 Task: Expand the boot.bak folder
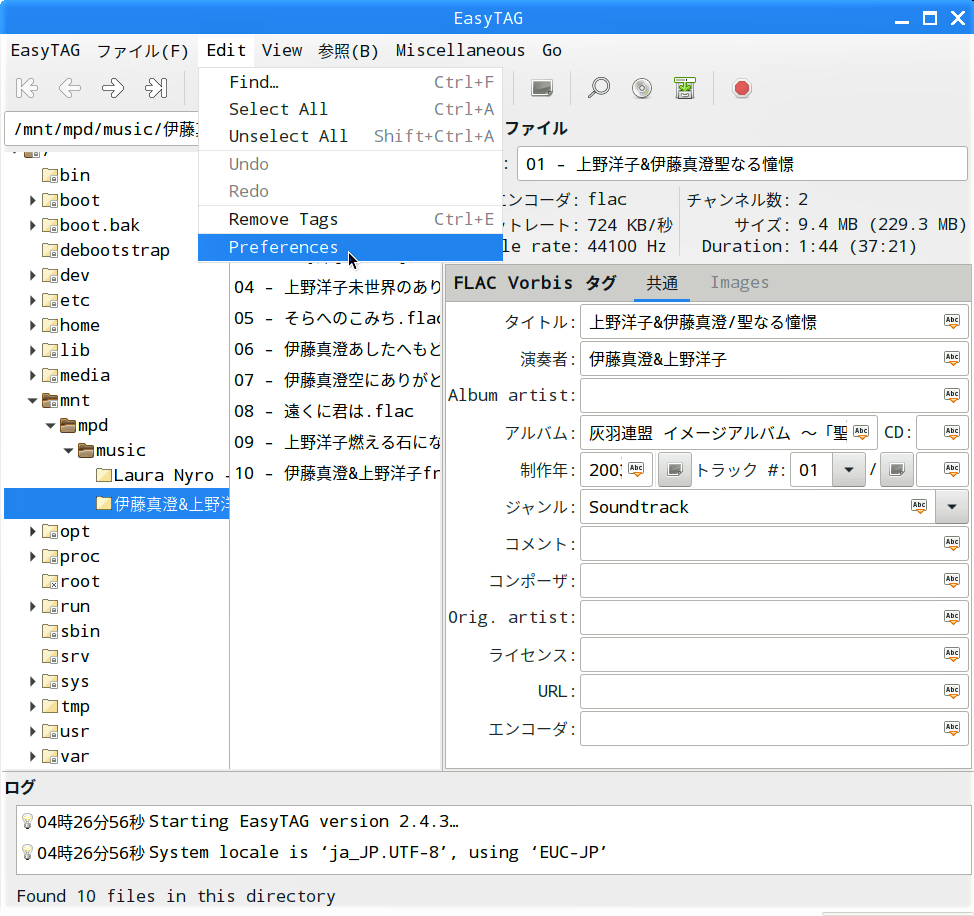click(x=32, y=225)
